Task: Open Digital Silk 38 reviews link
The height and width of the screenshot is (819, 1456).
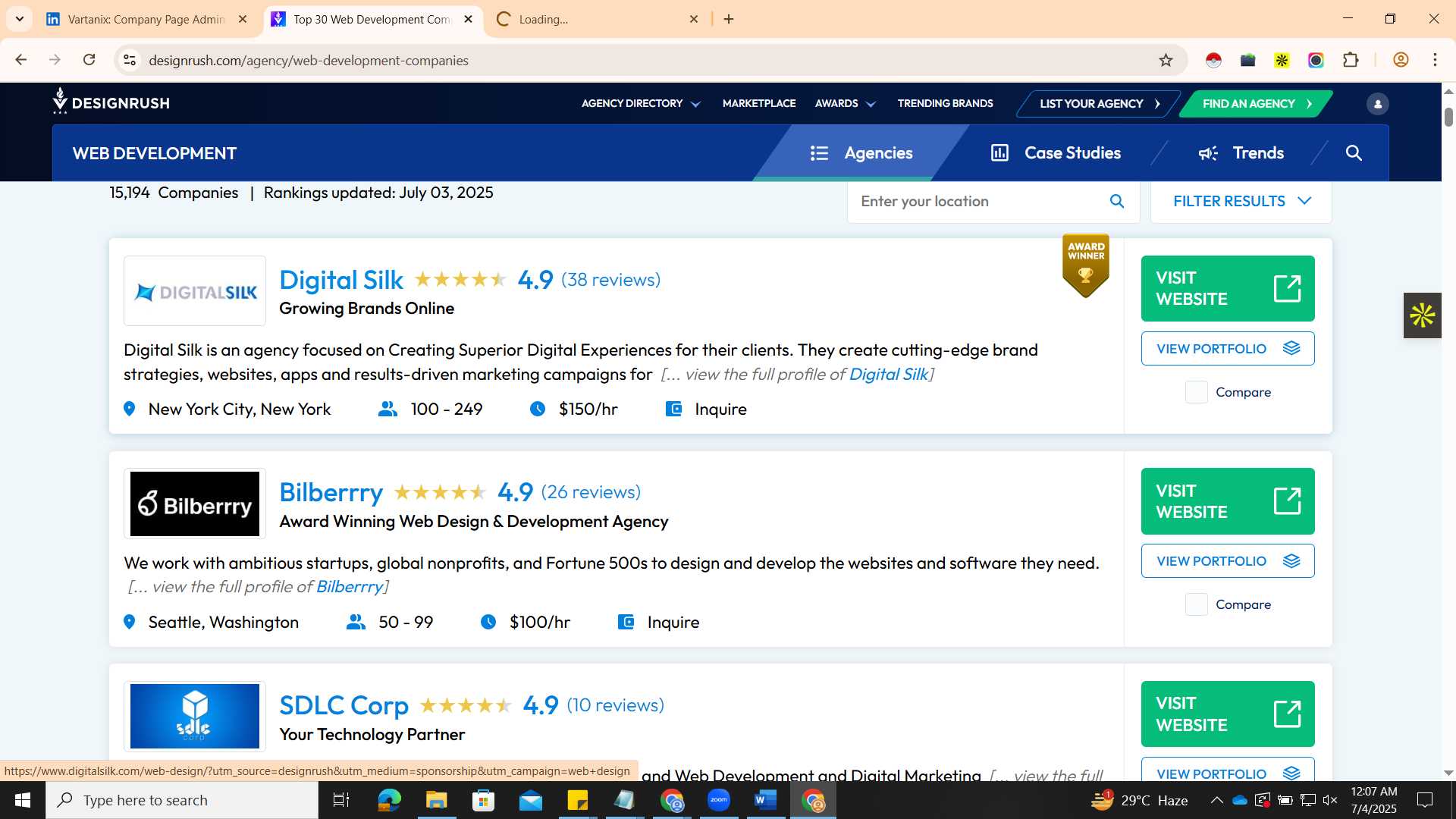Action: point(610,280)
